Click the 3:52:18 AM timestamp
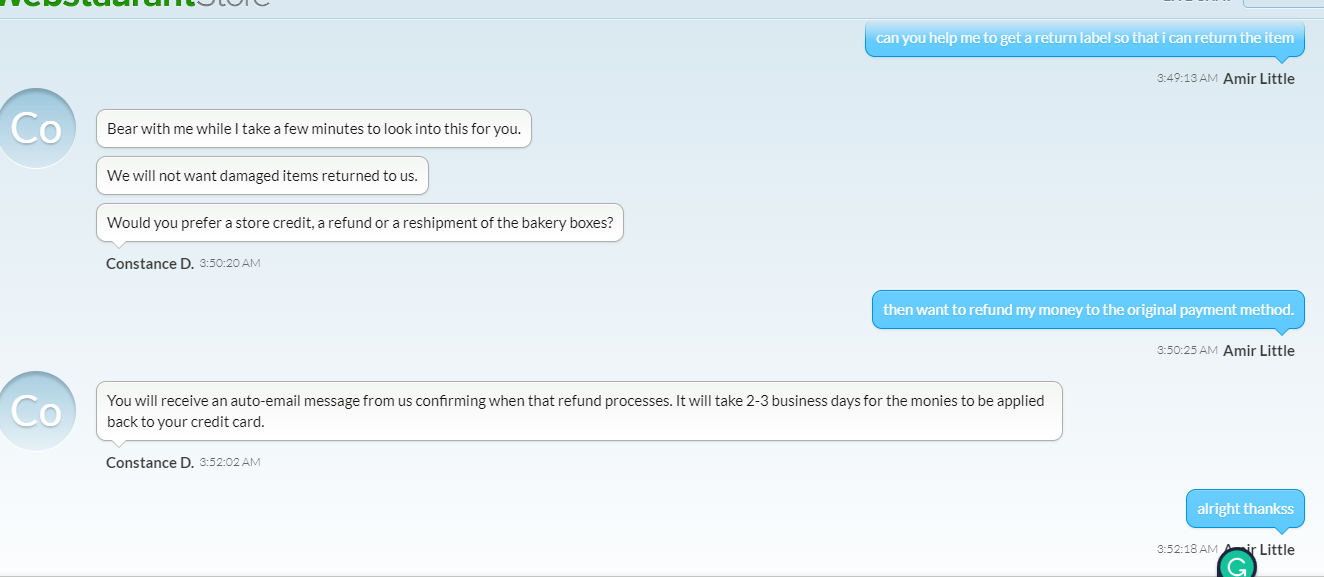This screenshot has width=1324, height=577. click(1187, 549)
